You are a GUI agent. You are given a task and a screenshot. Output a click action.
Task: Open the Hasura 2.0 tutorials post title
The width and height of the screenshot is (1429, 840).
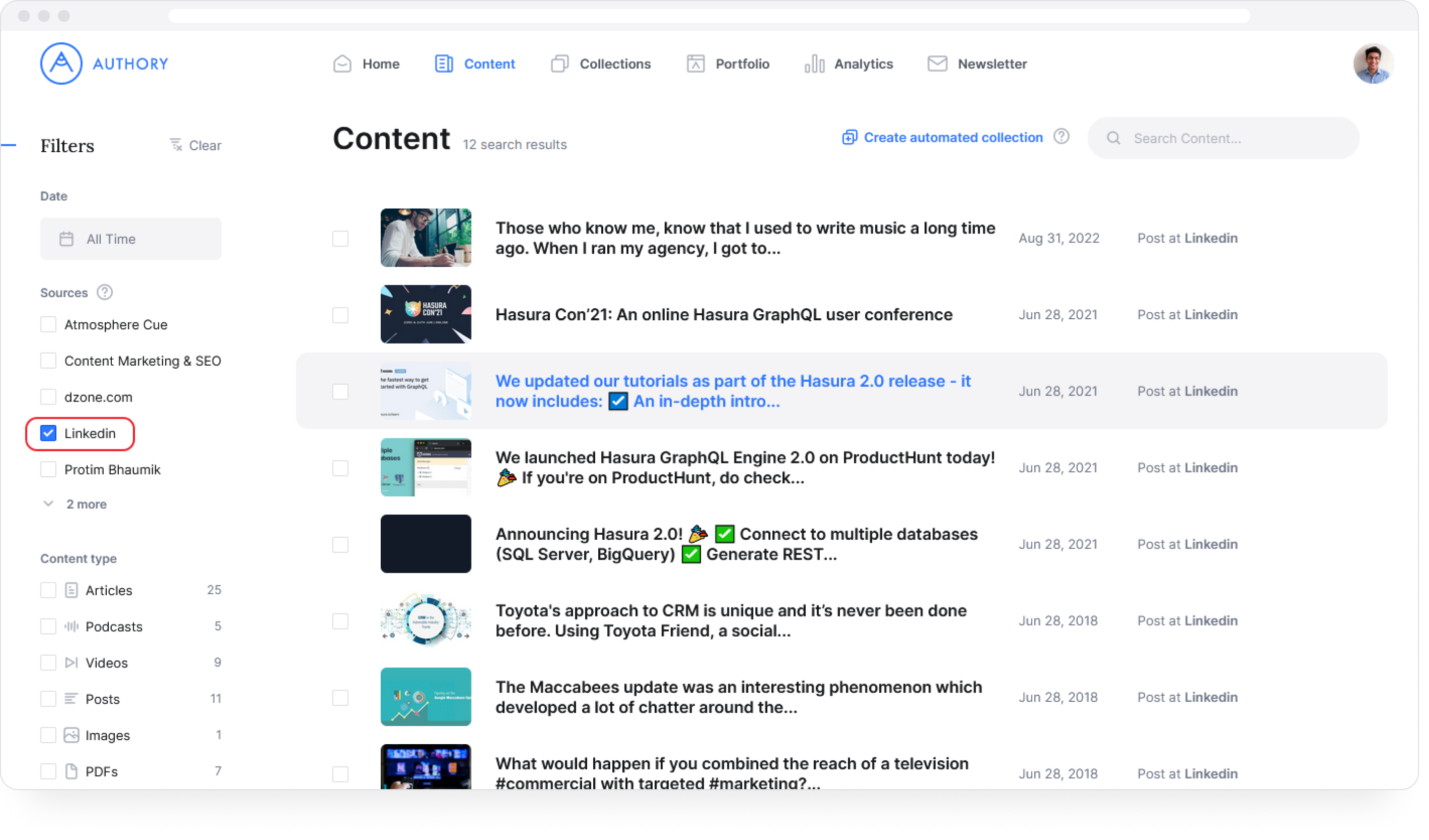(733, 392)
